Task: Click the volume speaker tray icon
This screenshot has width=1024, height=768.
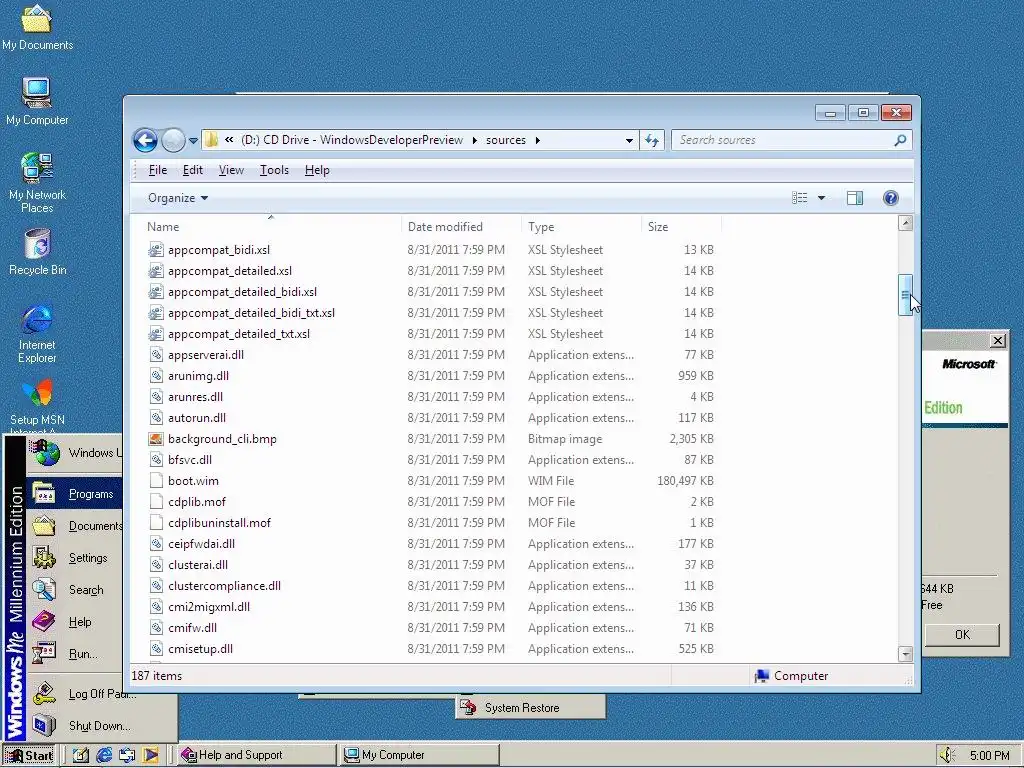Action: click(948, 756)
